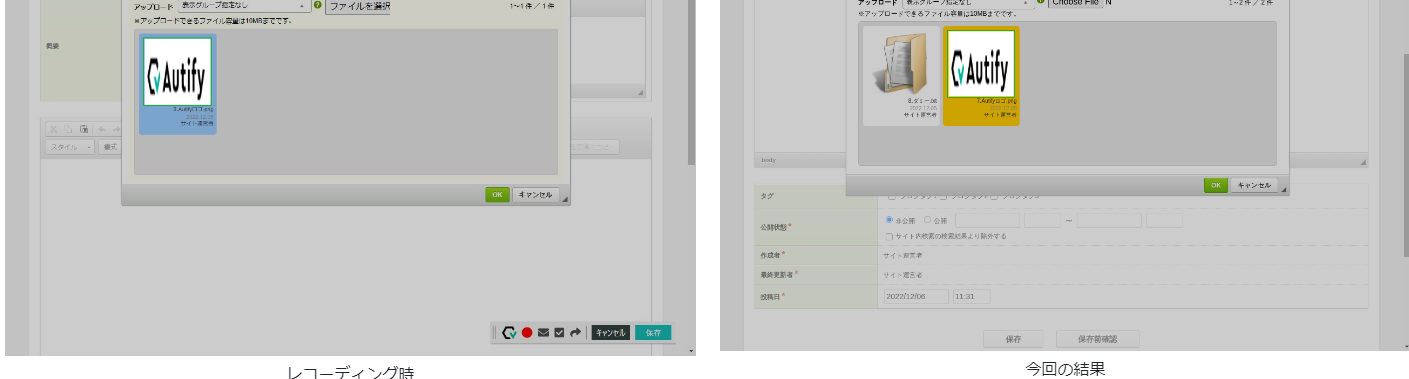
Task: Click the 今回の結果 caption
Action: (x=1065, y=369)
